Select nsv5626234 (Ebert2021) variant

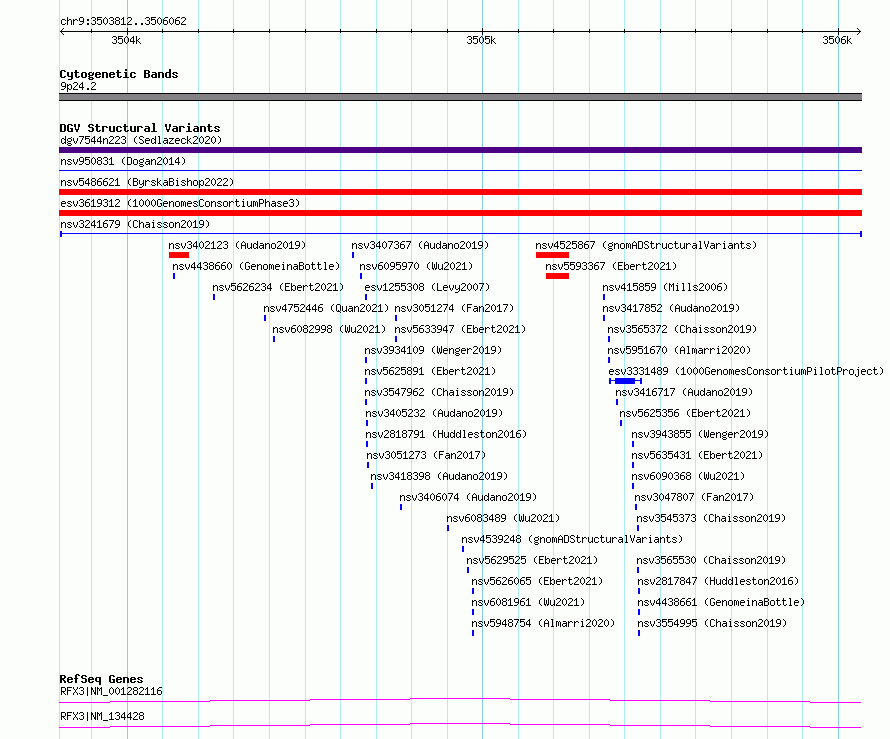tap(279, 287)
